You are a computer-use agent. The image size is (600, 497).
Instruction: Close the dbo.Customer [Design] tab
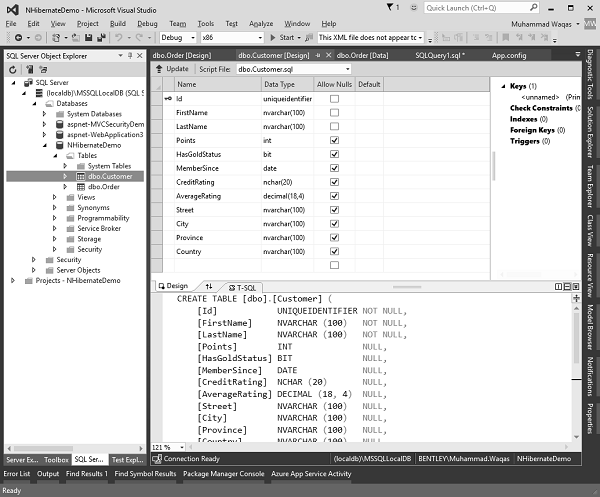tap(328, 55)
